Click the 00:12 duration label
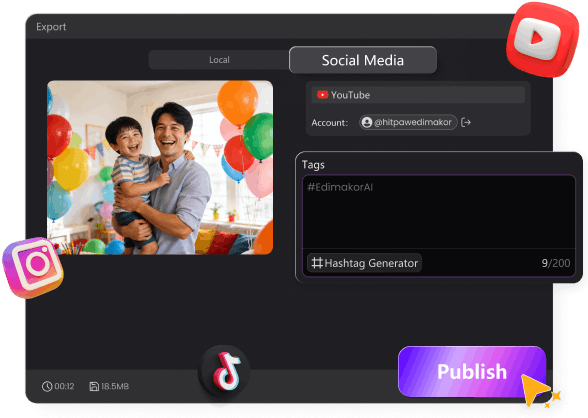The image size is (588, 418). coord(64,386)
